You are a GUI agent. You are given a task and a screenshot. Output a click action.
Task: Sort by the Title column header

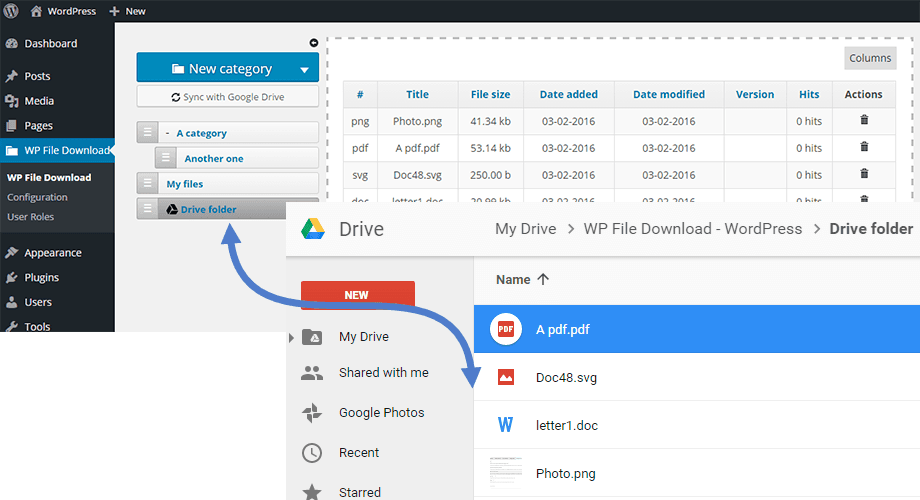(417, 94)
